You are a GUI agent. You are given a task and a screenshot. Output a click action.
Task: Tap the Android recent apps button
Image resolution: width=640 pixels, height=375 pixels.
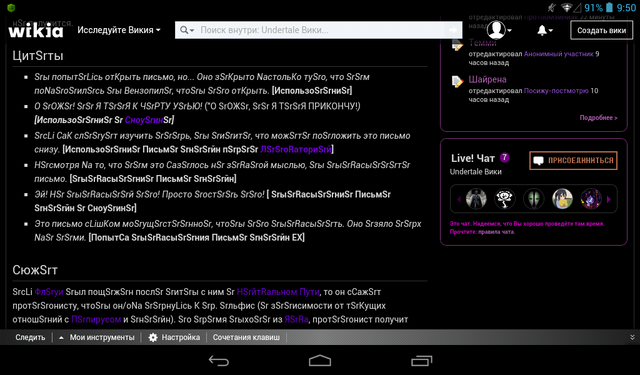421,361
